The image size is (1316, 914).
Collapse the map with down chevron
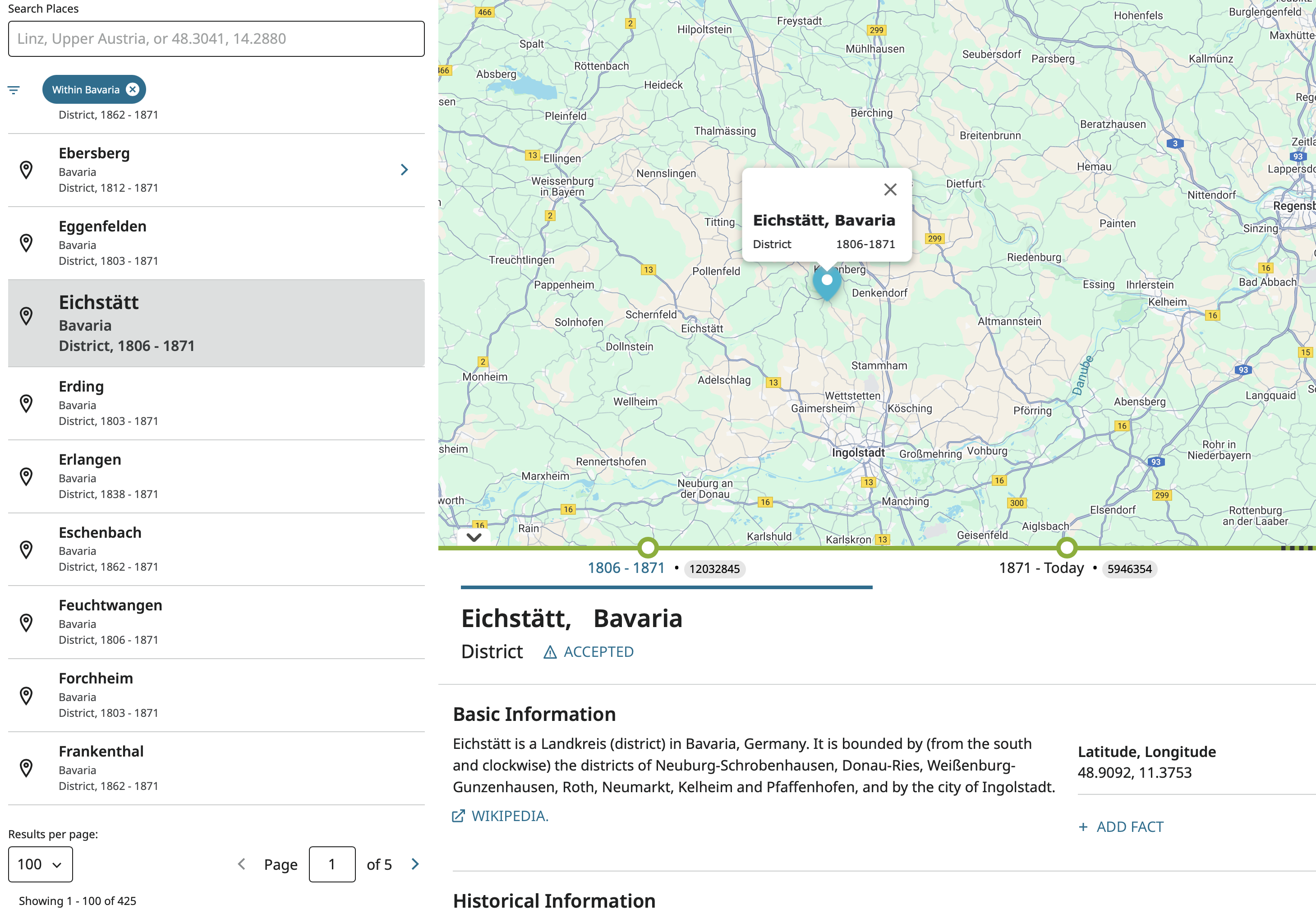pos(474,537)
